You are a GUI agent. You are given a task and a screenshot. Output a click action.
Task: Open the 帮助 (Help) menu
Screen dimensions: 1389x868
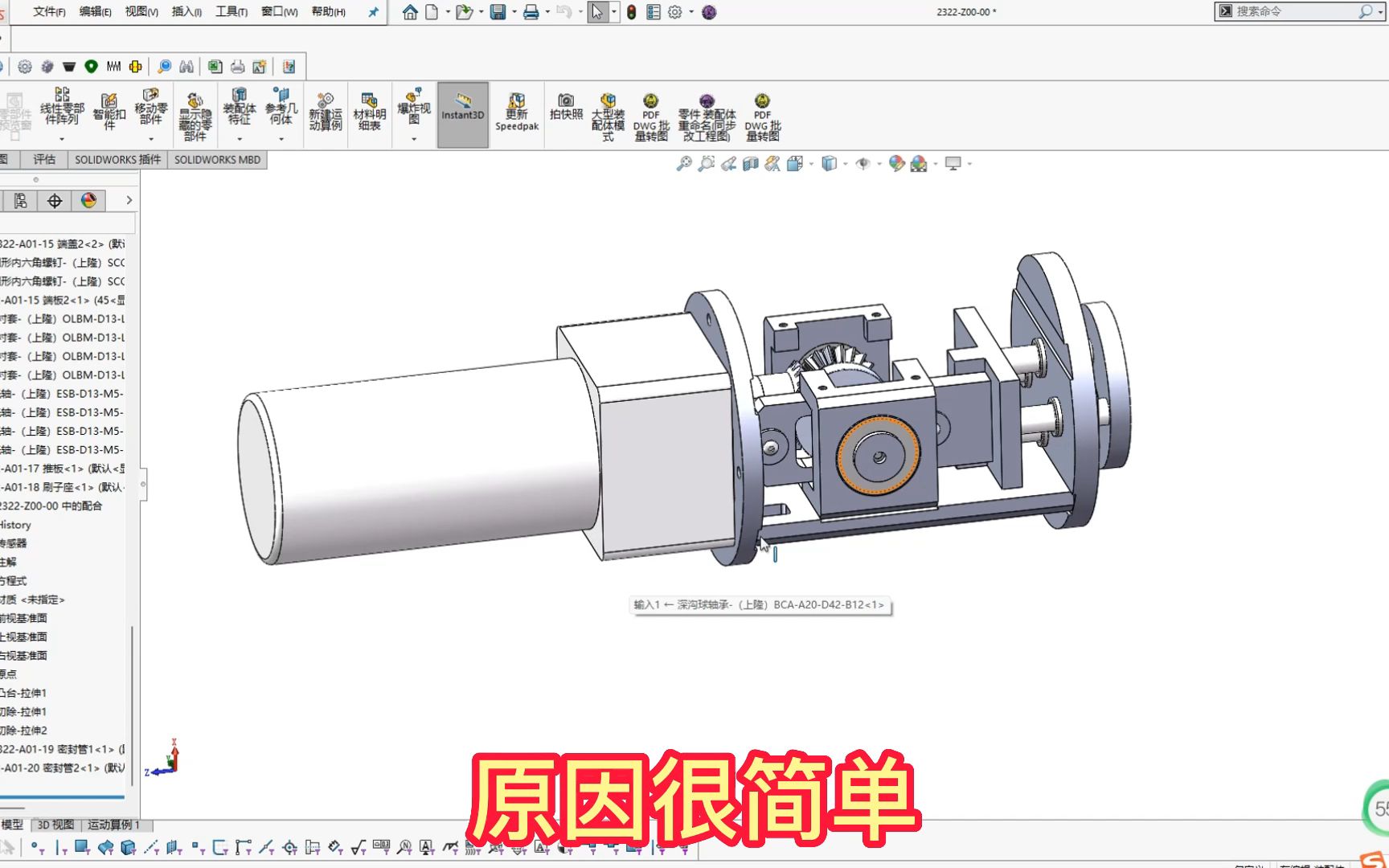tap(328, 11)
